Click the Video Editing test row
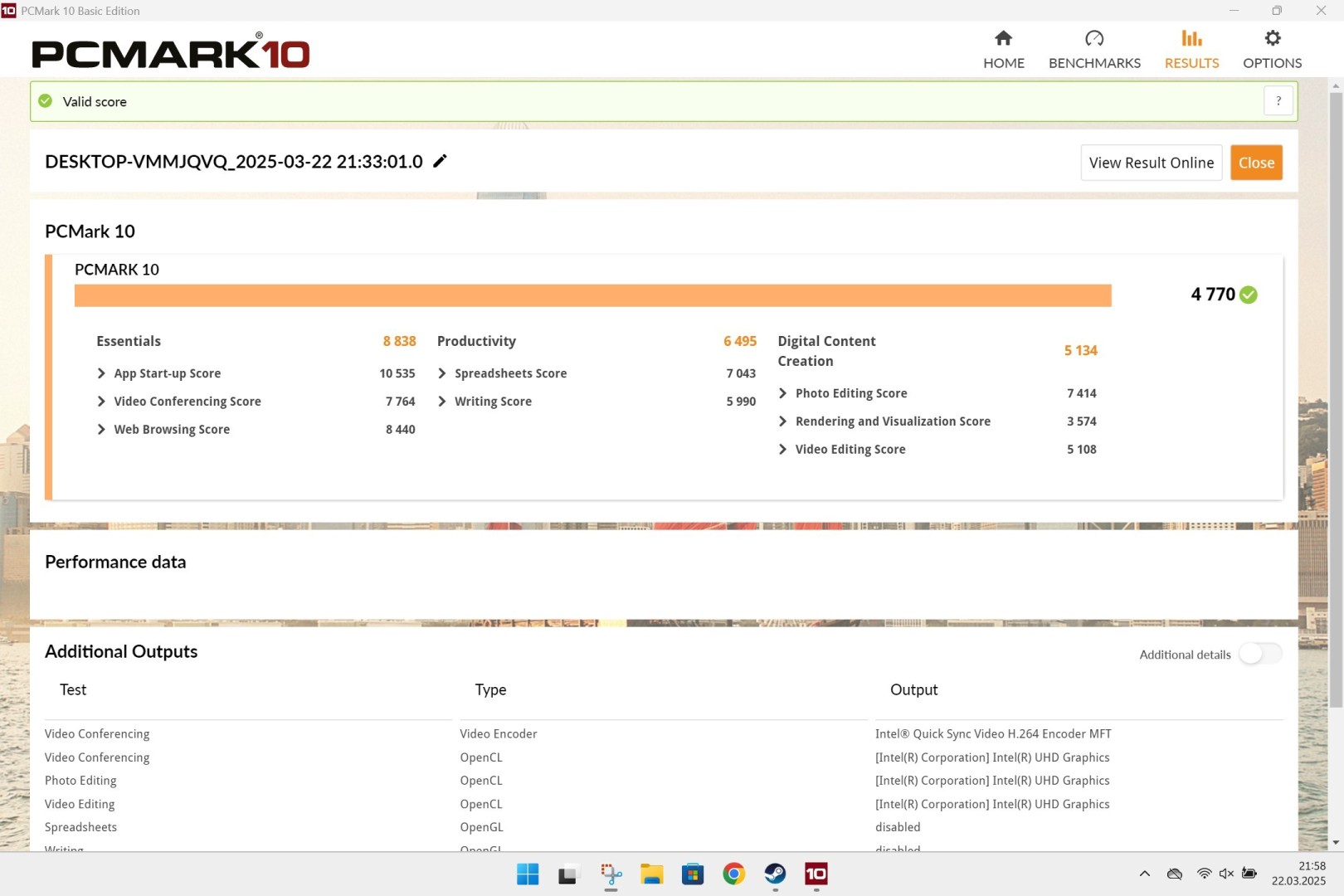Viewport: 1344px width, 896px height. [x=80, y=804]
